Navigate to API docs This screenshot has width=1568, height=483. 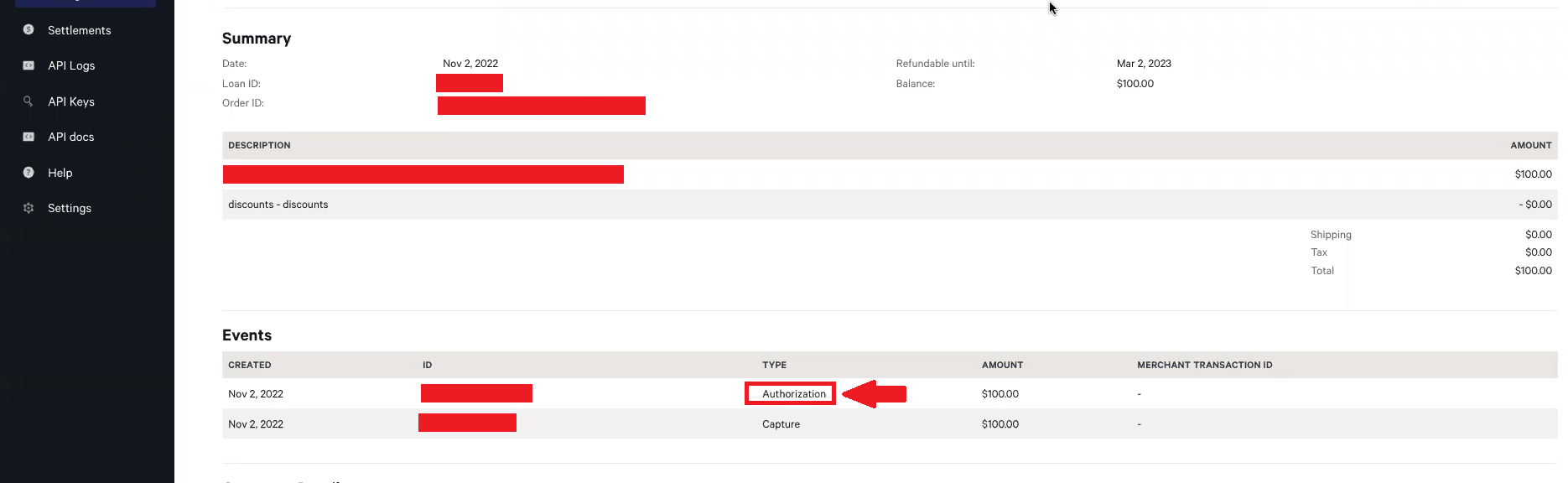tap(70, 137)
